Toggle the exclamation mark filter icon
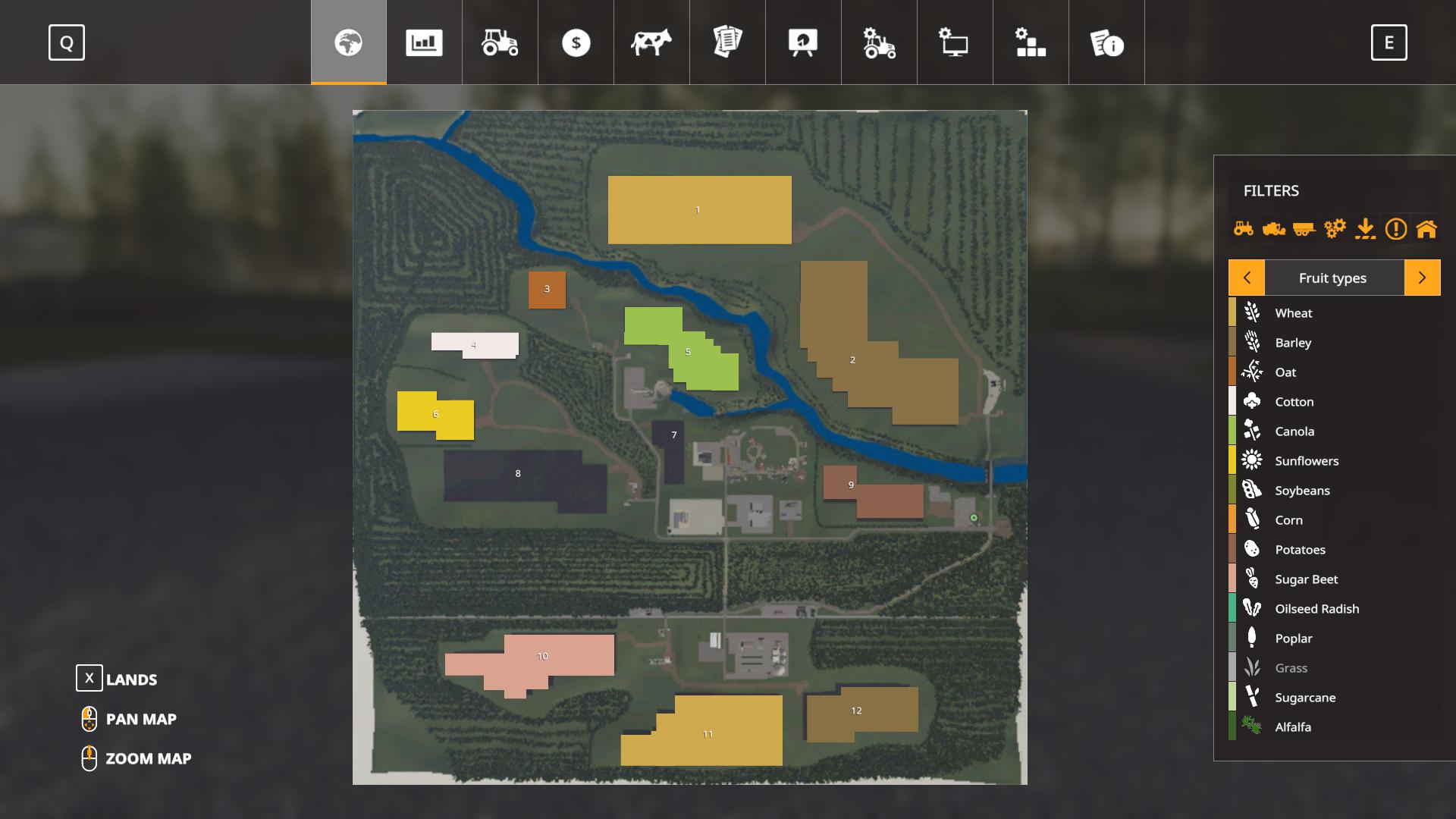The width and height of the screenshot is (1456, 819). click(x=1395, y=229)
